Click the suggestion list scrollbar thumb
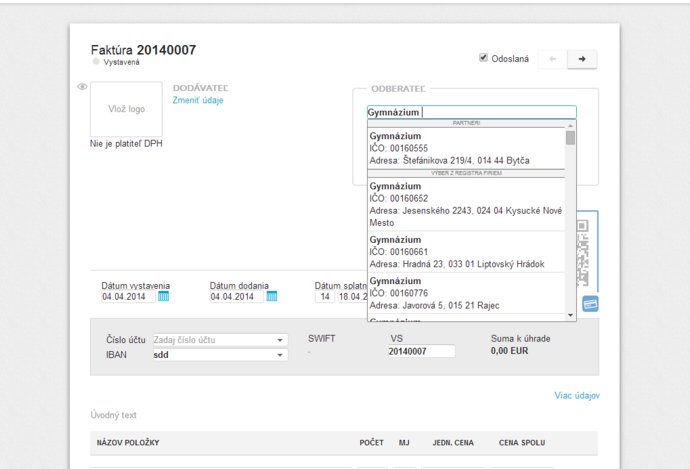 [x=570, y=138]
